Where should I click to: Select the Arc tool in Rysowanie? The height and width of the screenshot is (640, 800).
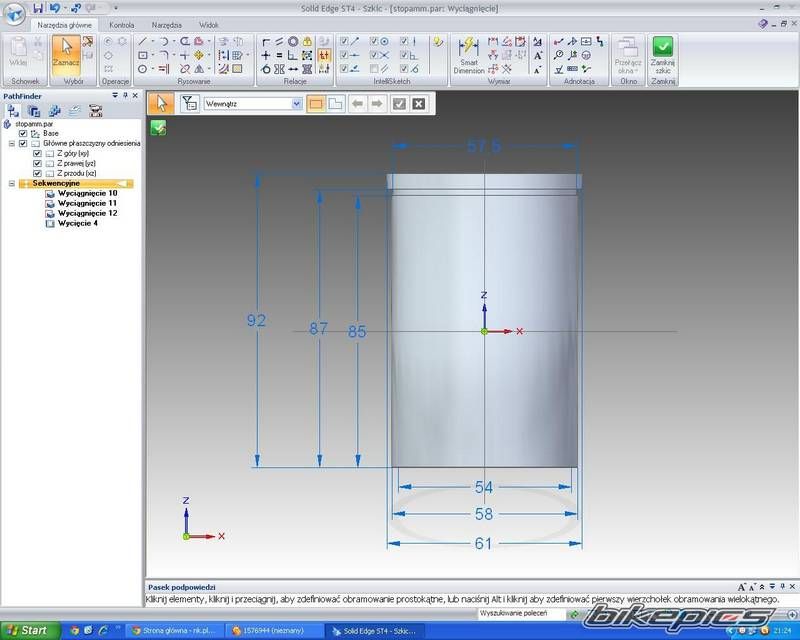164,42
